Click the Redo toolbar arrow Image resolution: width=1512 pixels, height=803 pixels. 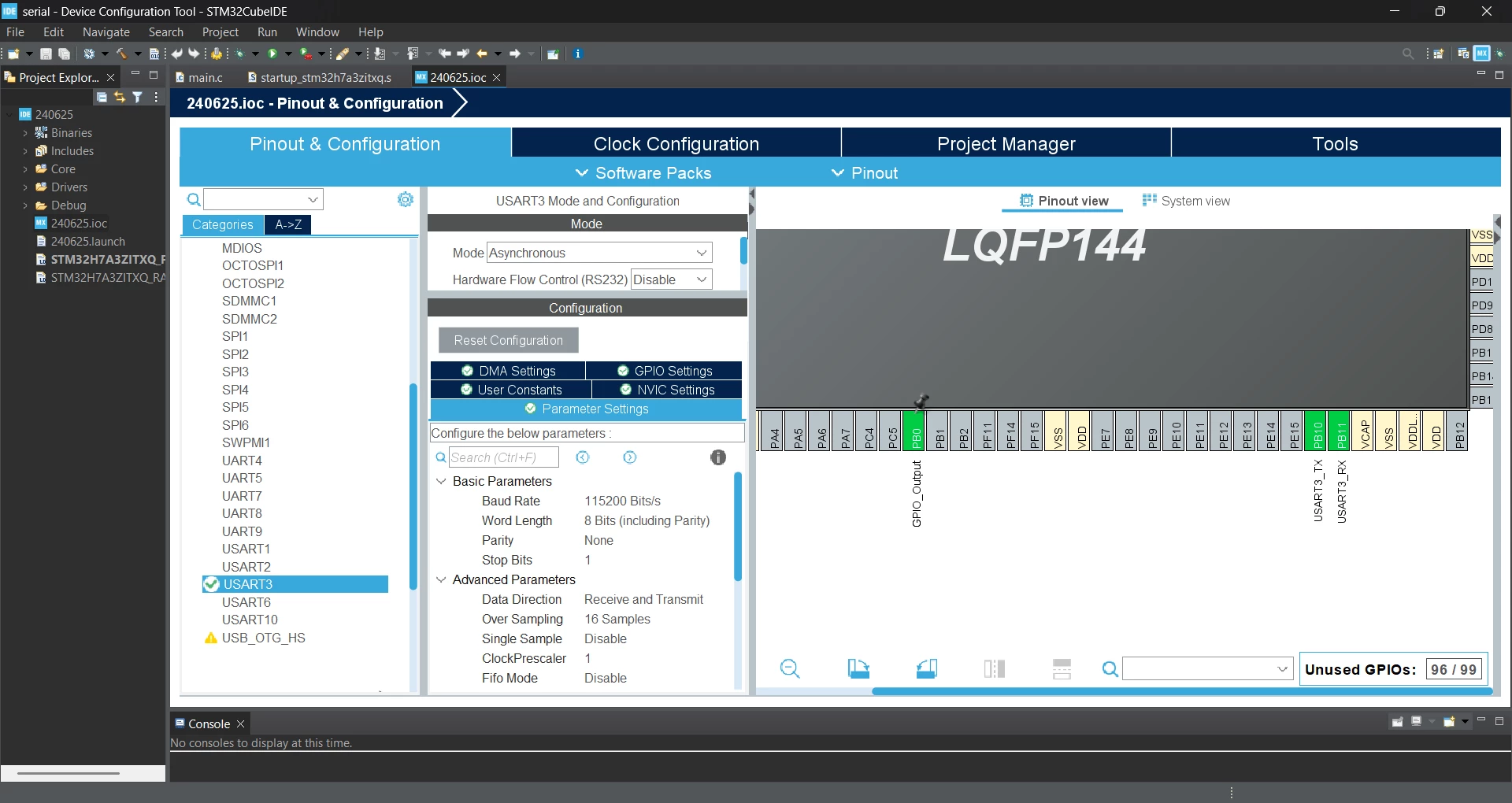click(194, 54)
